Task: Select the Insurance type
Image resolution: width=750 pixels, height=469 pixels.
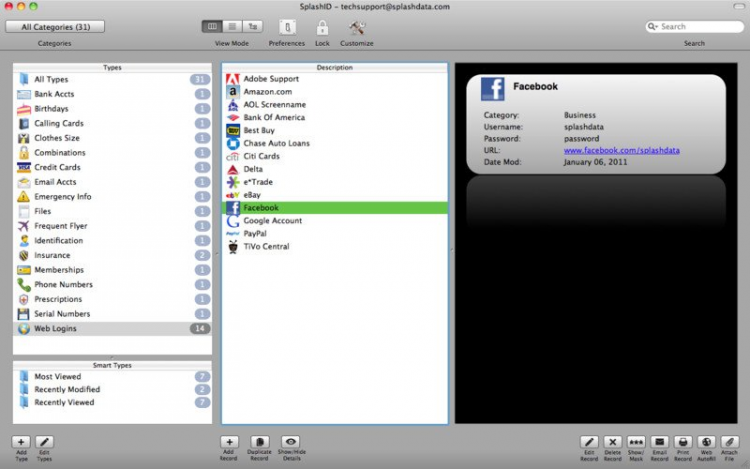Action: click(x=112, y=255)
